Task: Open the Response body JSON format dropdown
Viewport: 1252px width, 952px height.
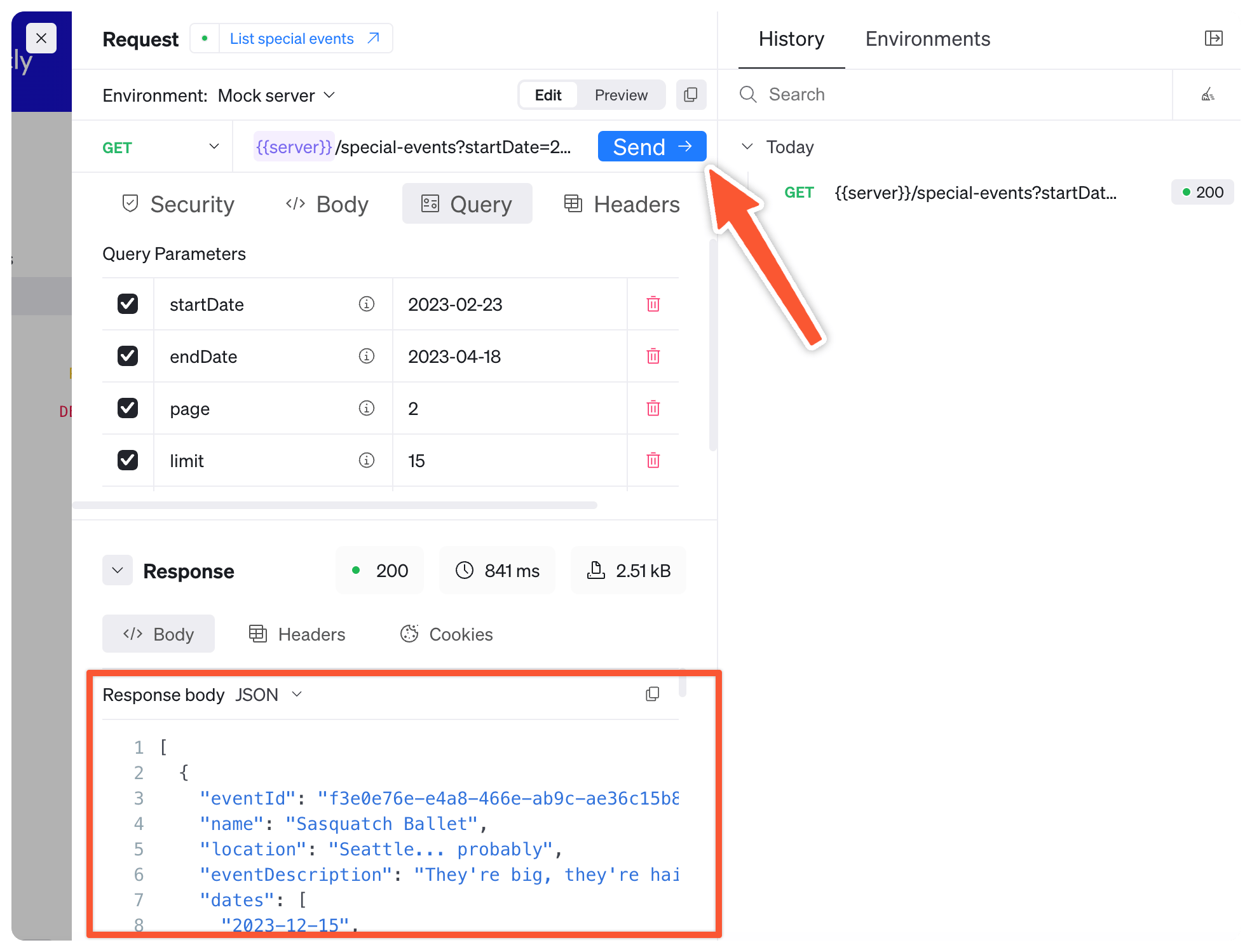Action: tap(269, 695)
